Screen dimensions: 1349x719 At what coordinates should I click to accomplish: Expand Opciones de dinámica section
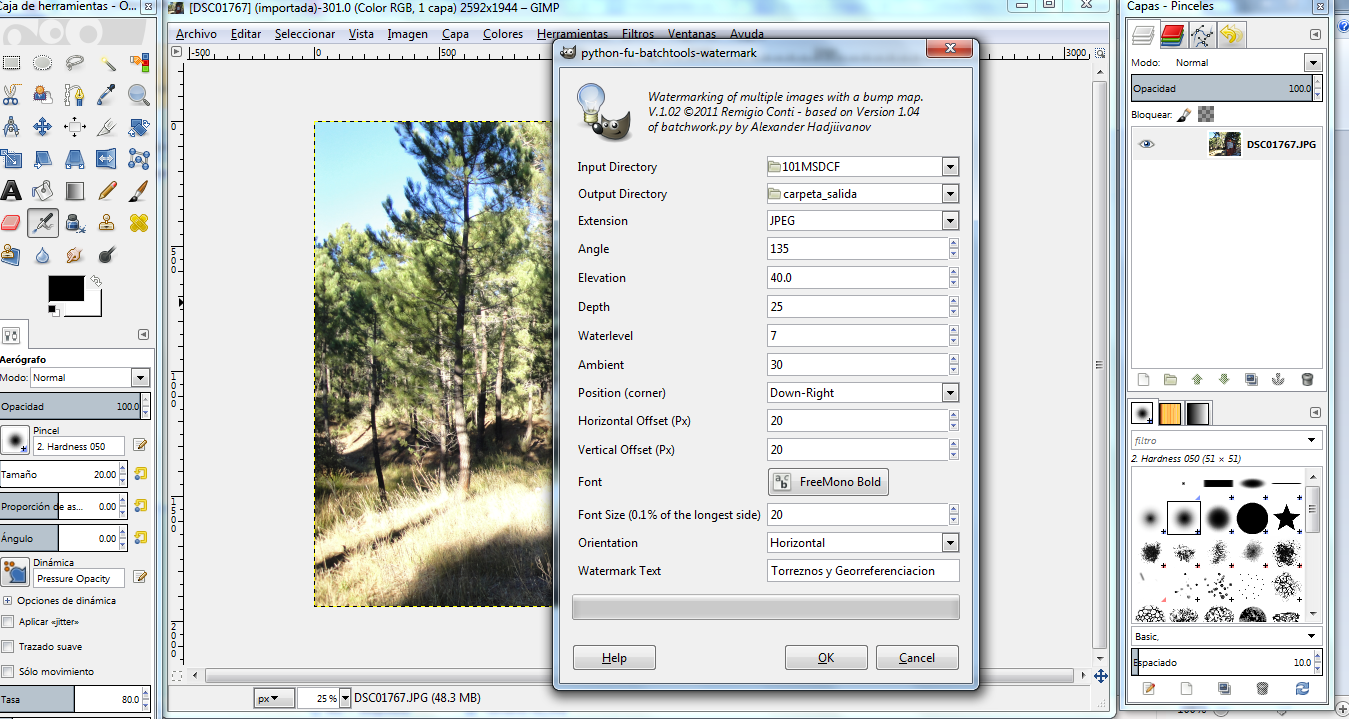click(x=8, y=601)
